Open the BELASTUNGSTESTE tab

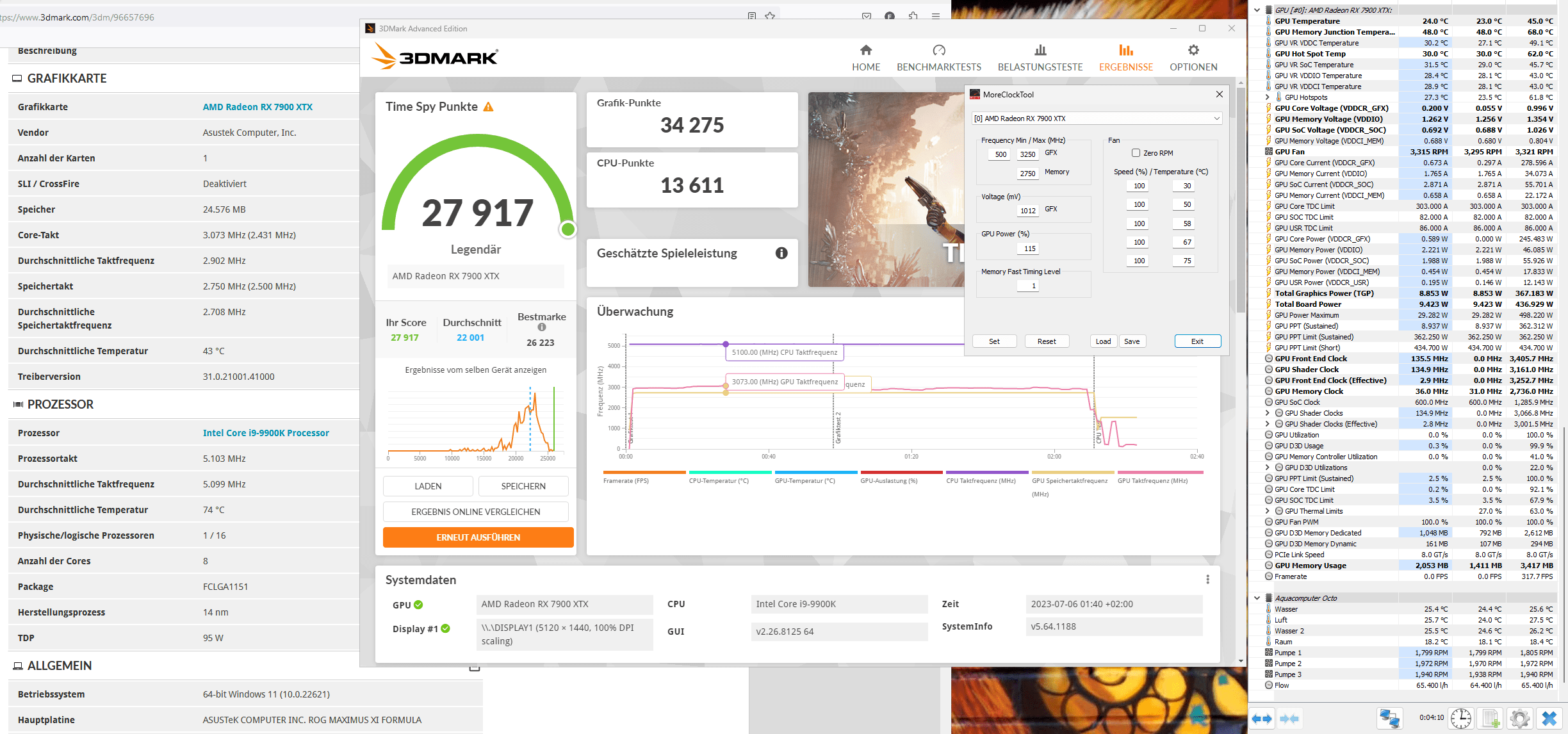point(1040,58)
